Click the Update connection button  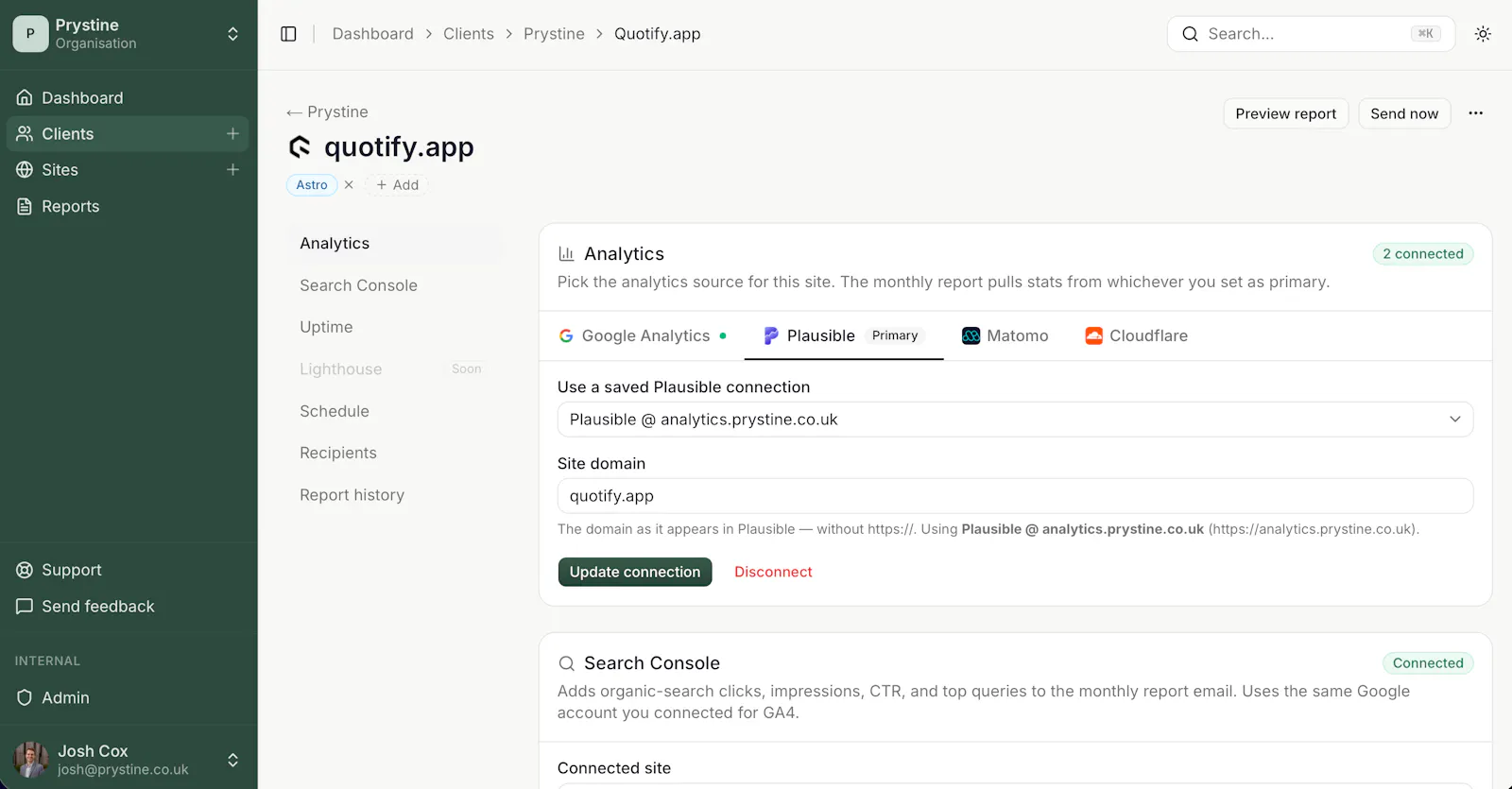click(x=635, y=572)
